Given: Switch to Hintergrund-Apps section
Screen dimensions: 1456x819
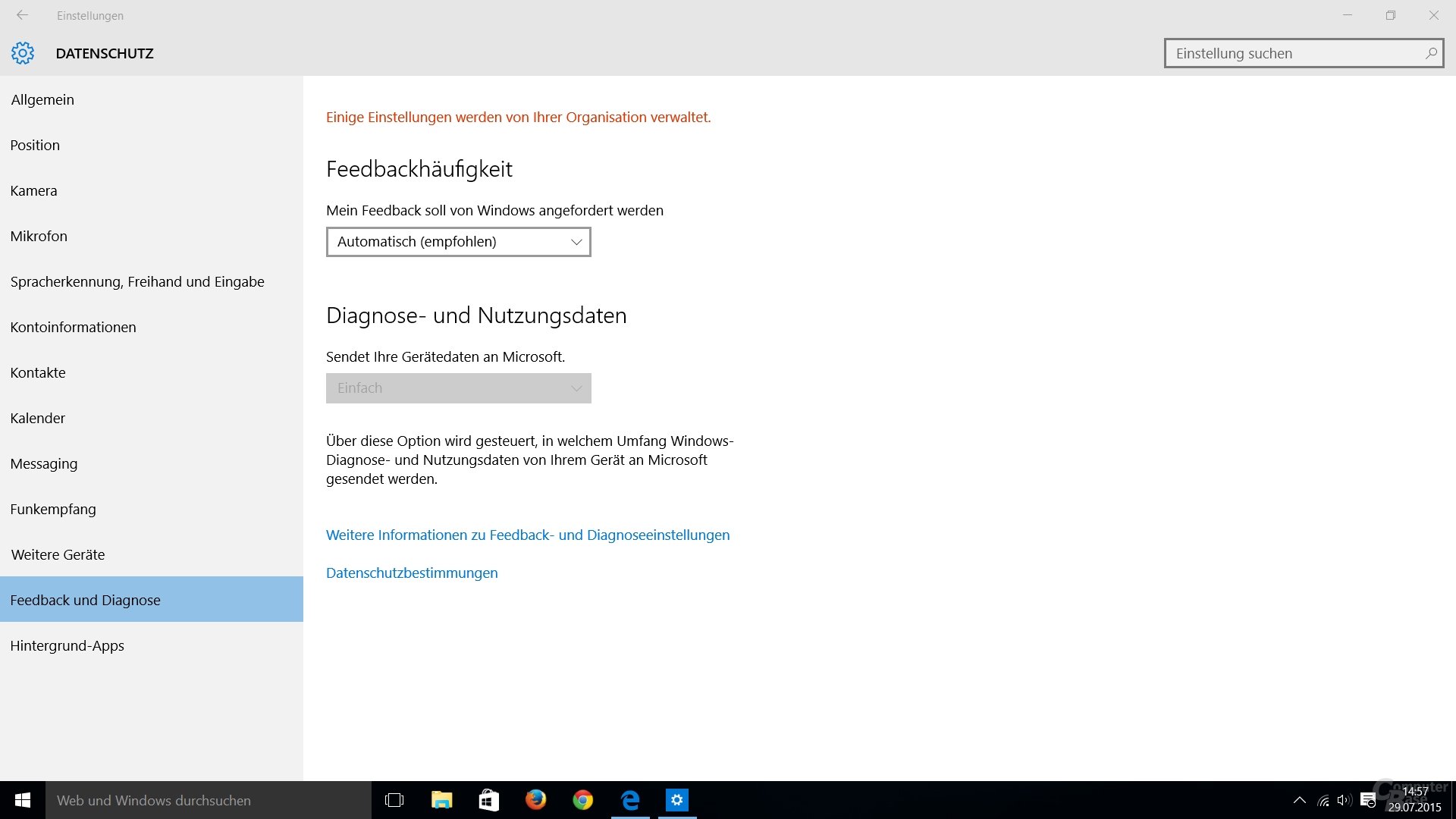Looking at the screenshot, I should click(67, 645).
